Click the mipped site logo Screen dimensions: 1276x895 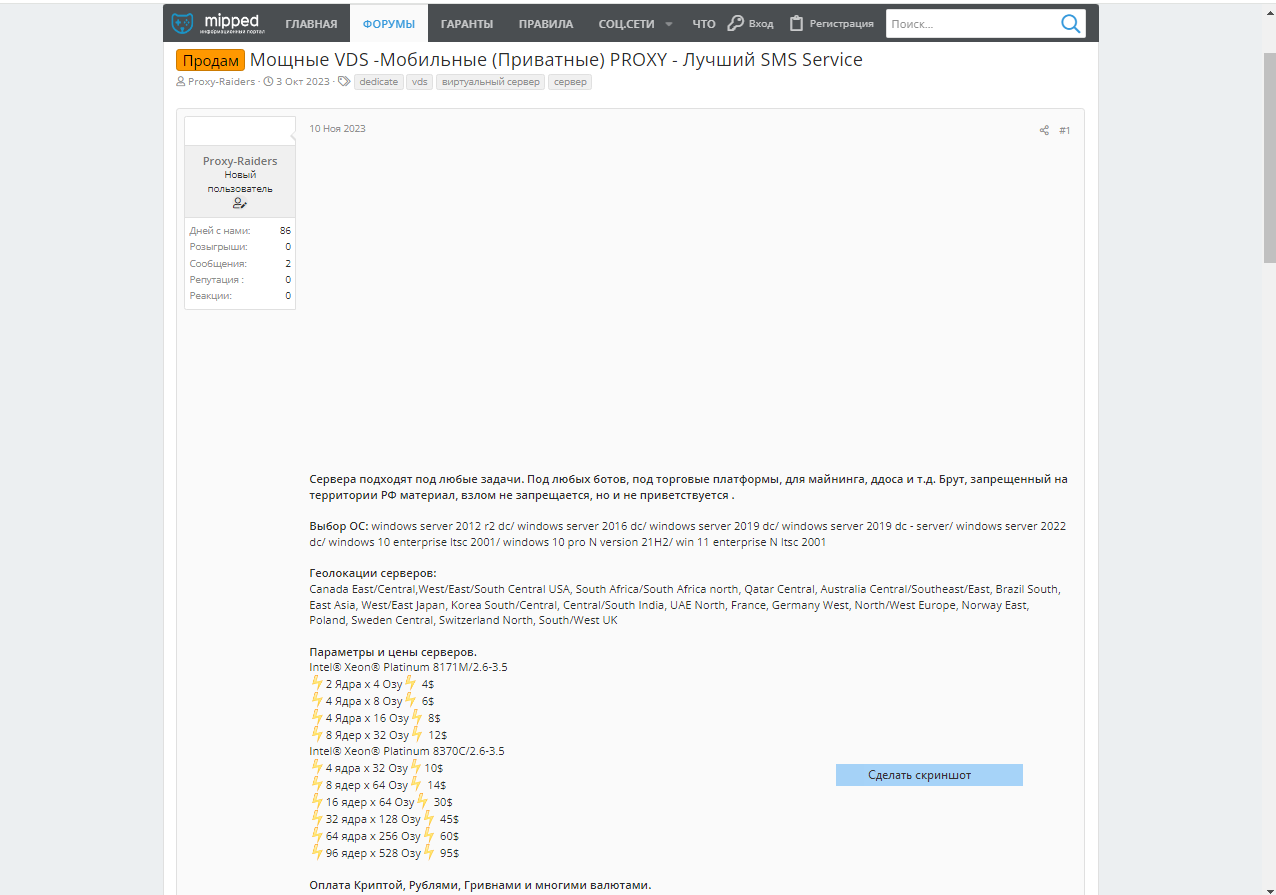pyautogui.click(x=218, y=23)
